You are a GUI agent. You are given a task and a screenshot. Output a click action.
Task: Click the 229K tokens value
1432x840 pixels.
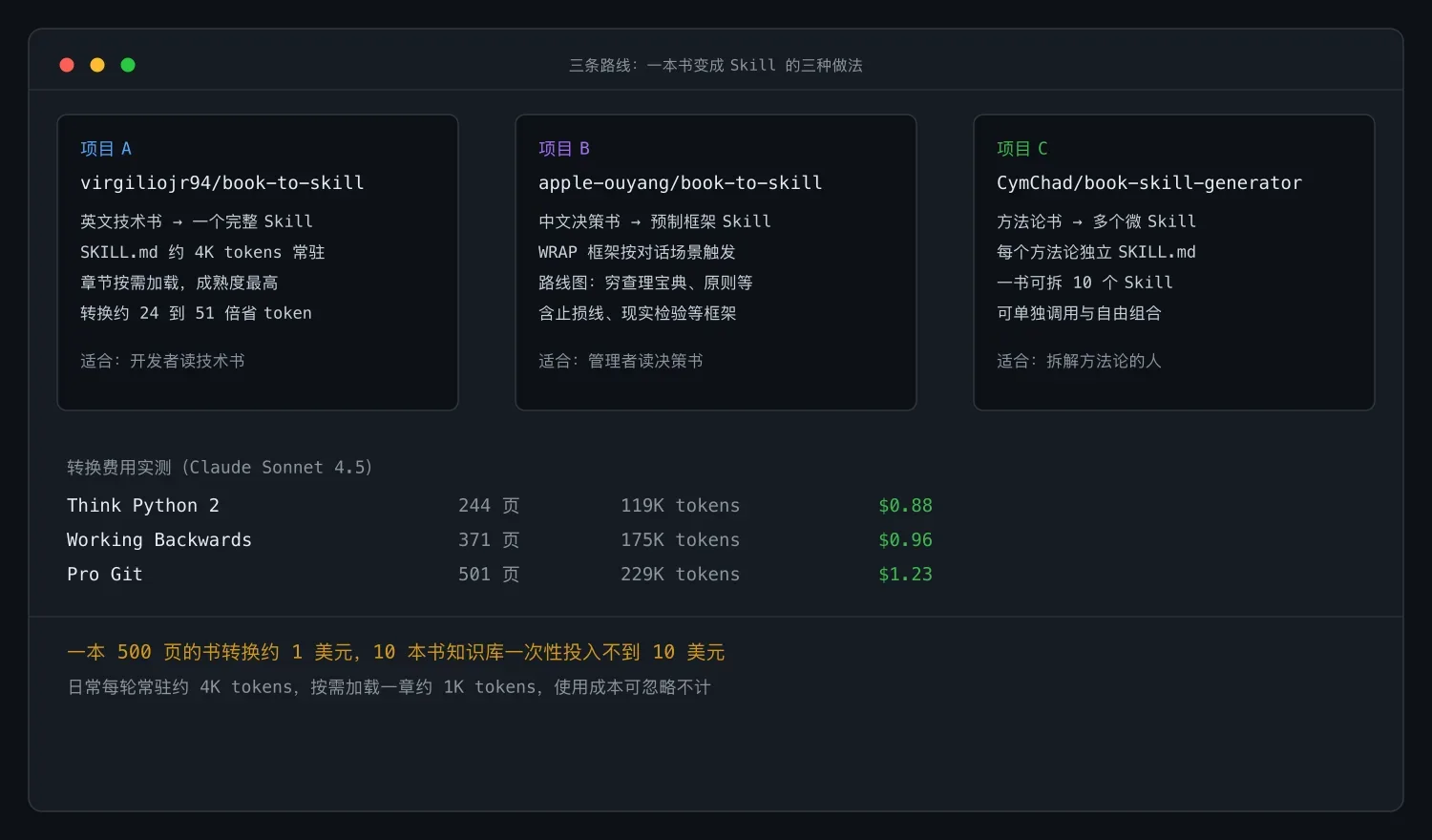(x=680, y=575)
